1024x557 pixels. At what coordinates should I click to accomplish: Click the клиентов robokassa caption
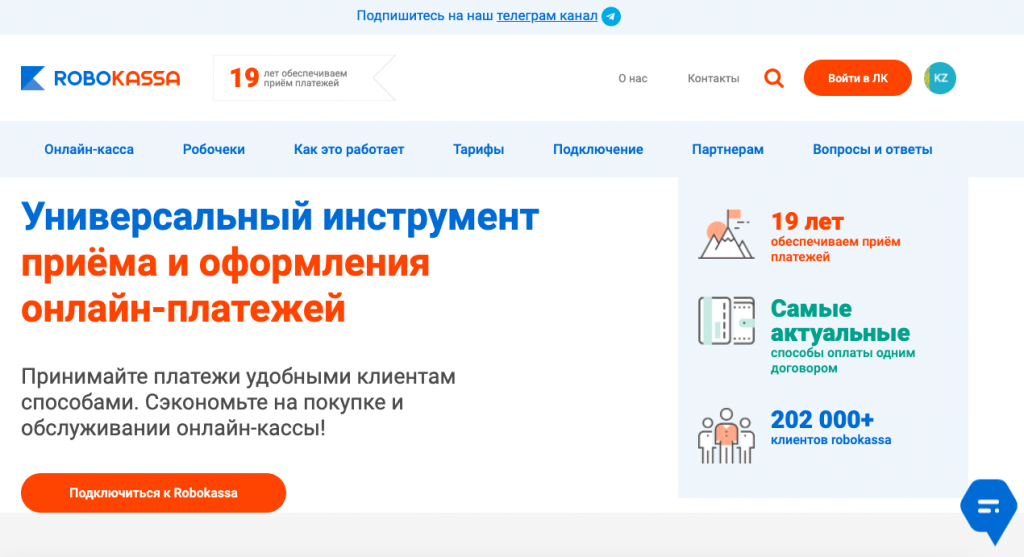pyautogui.click(x=831, y=440)
